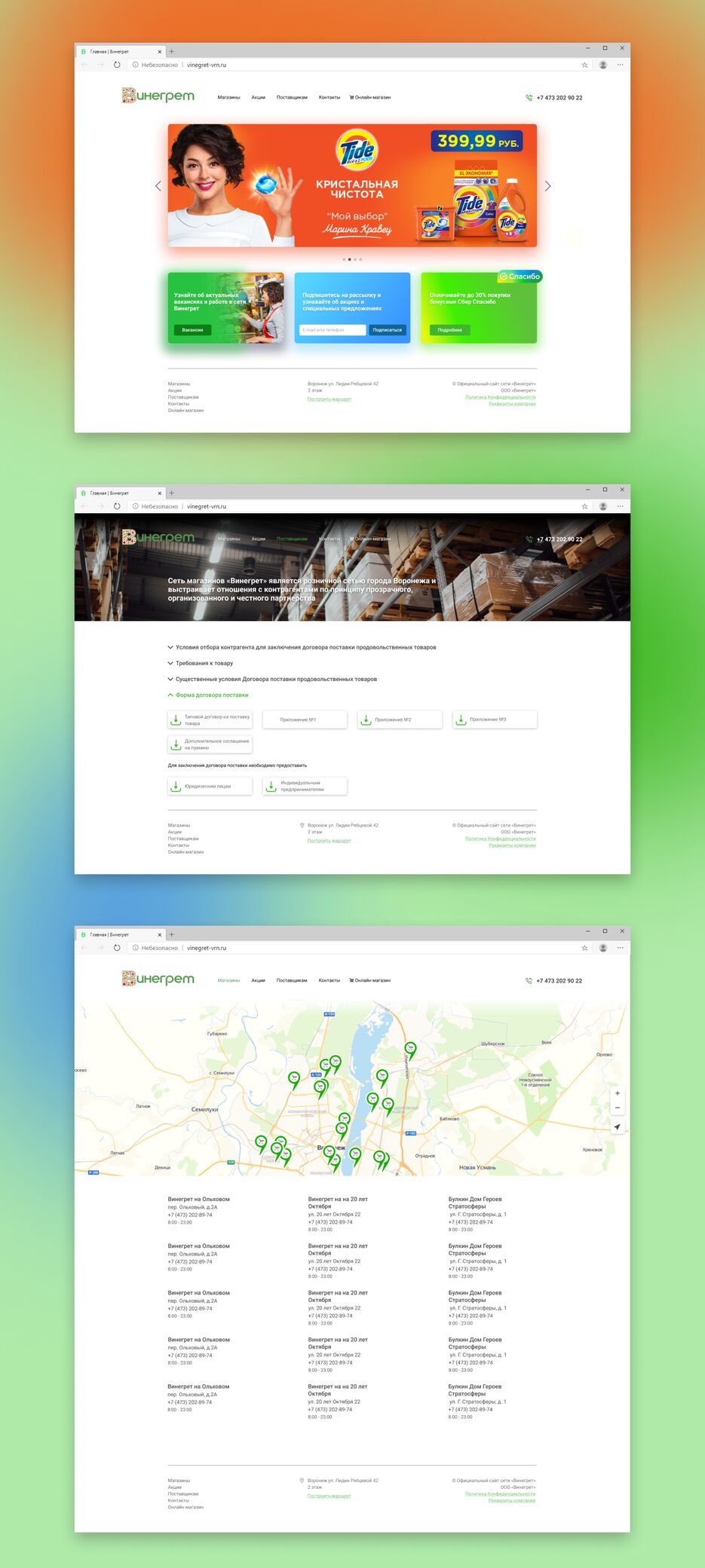705x1568 pixels.
Task: Open the Приложение №1 document card
Action: [x=305, y=720]
